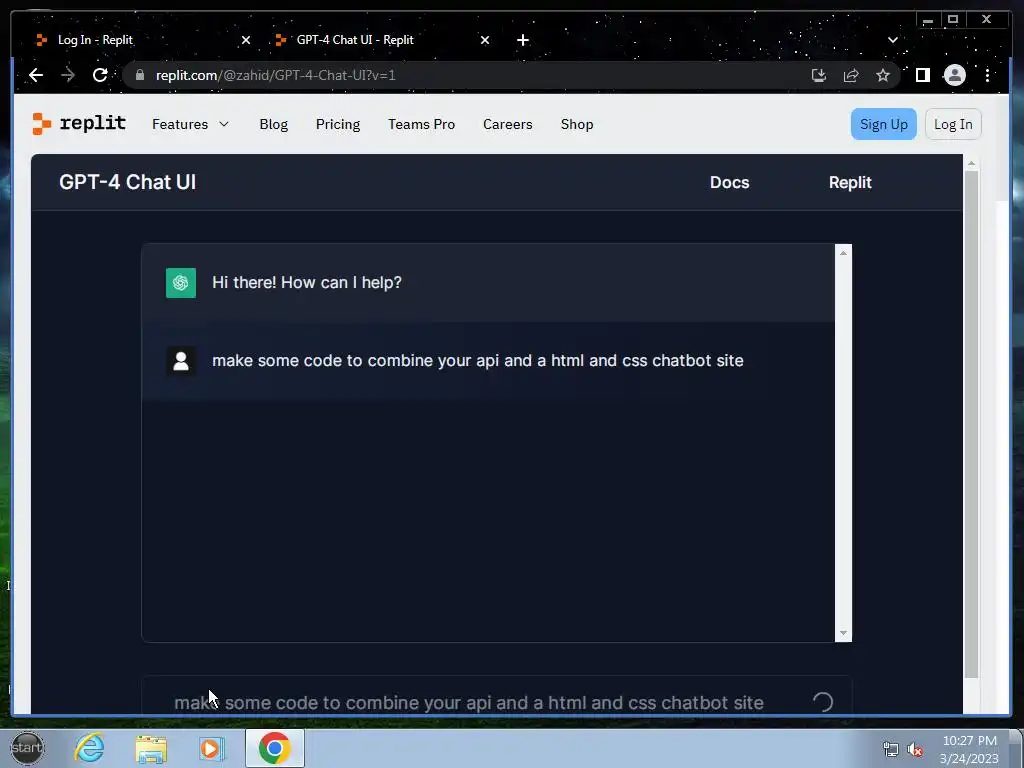The width and height of the screenshot is (1024, 768).
Task: Click the share page icon in the address bar
Action: click(851, 75)
